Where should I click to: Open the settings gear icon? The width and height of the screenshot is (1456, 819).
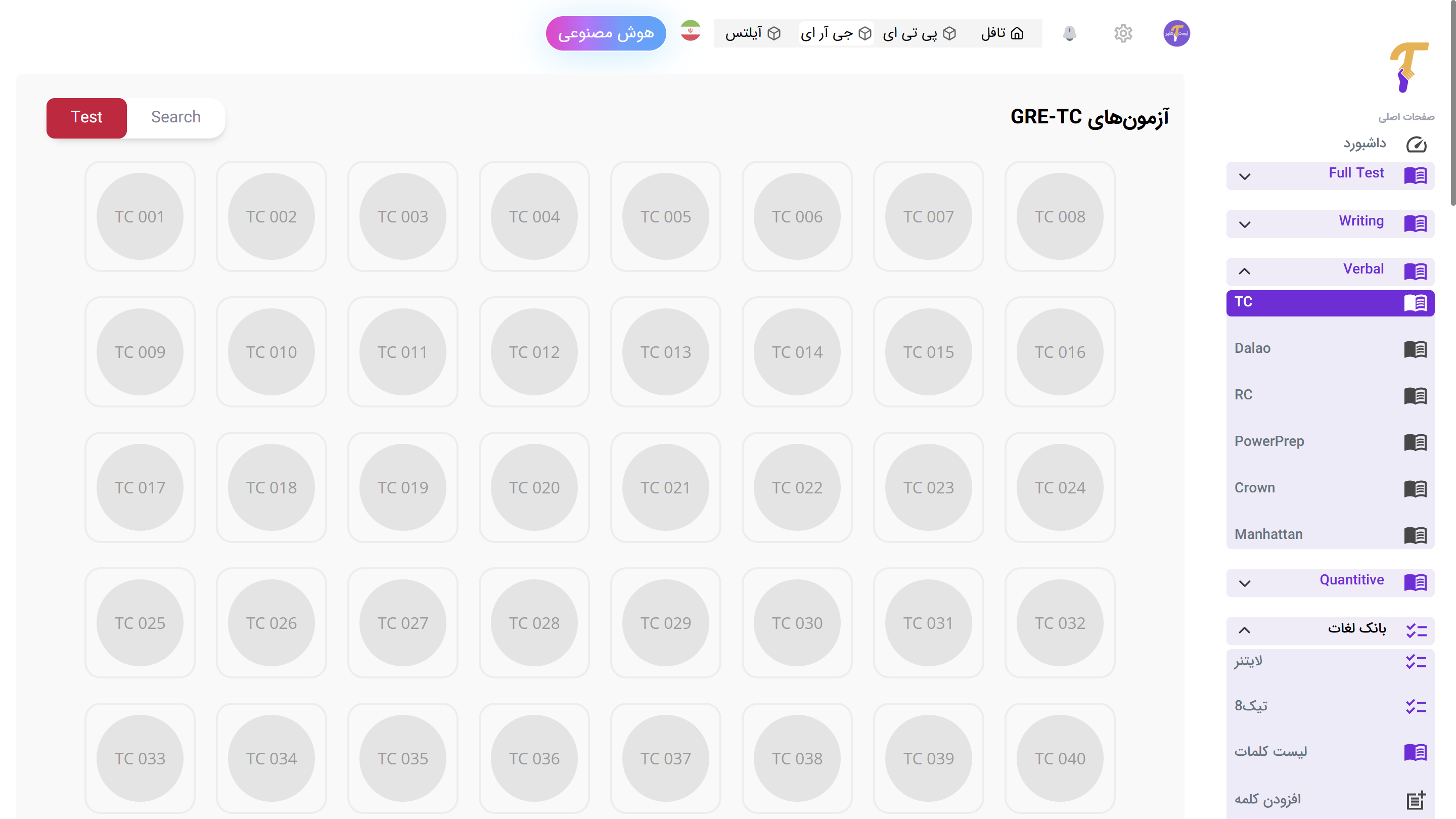point(1123,33)
